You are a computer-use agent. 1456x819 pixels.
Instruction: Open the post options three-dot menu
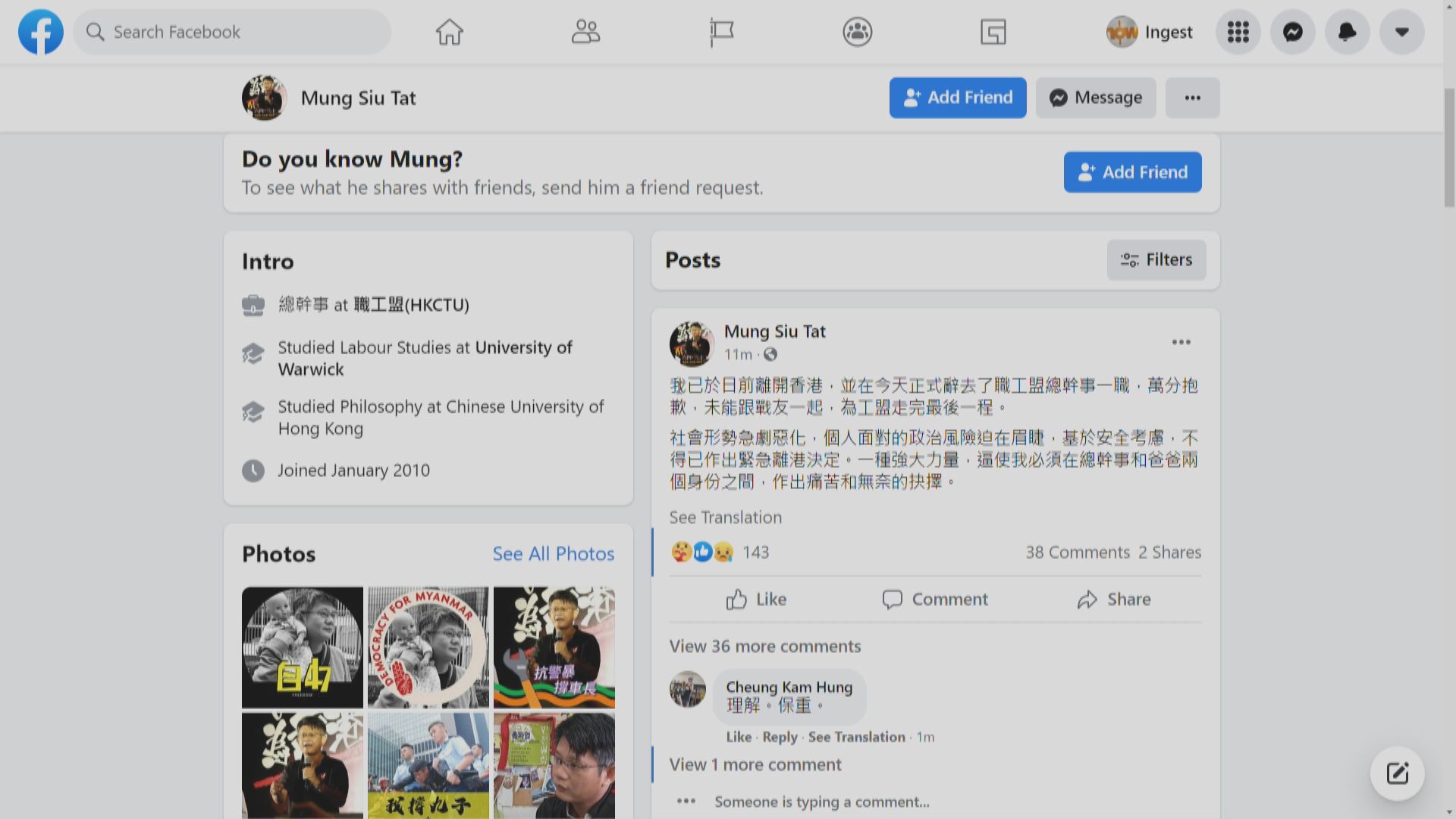(1181, 342)
